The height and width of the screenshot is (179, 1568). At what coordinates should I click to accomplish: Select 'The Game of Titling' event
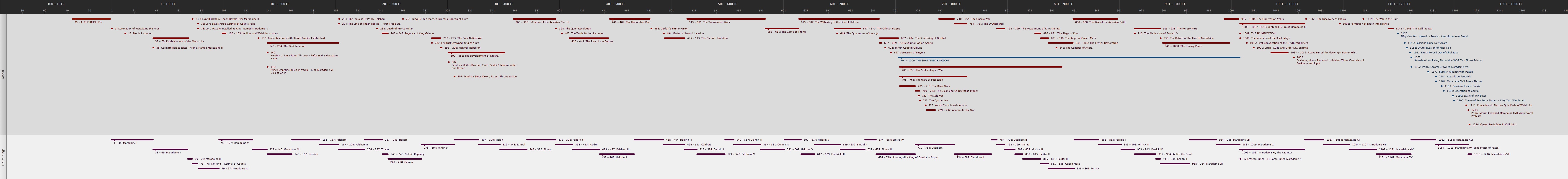click(786, 32)
